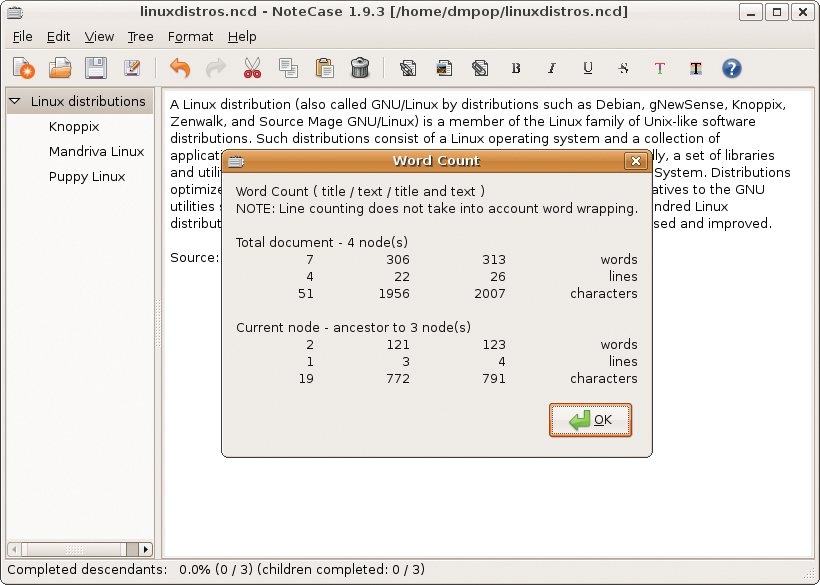The width and height of the screenshot is (820, 585).
Task: Select the Mandriva Linux tree node
Action: point(96,152)
